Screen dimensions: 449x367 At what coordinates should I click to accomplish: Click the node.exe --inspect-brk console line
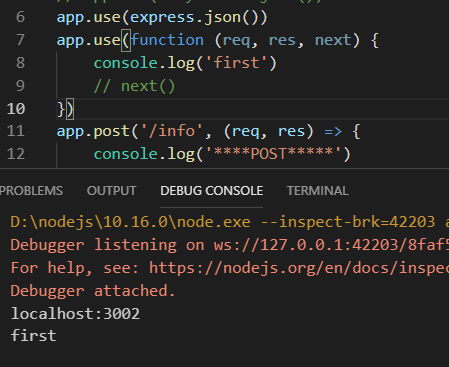pos(230,222)
